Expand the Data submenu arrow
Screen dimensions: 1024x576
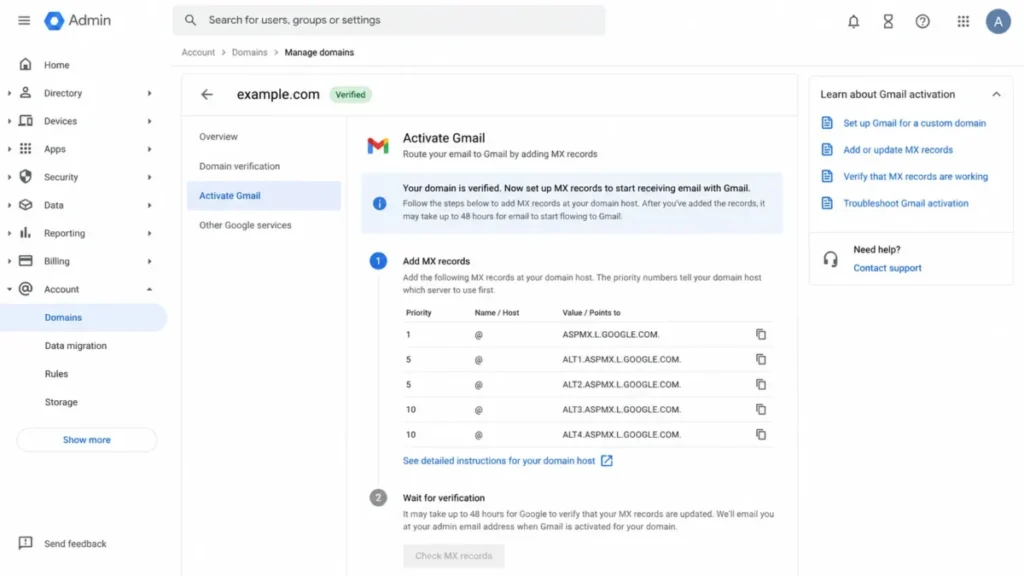click(x=150, y=205)
